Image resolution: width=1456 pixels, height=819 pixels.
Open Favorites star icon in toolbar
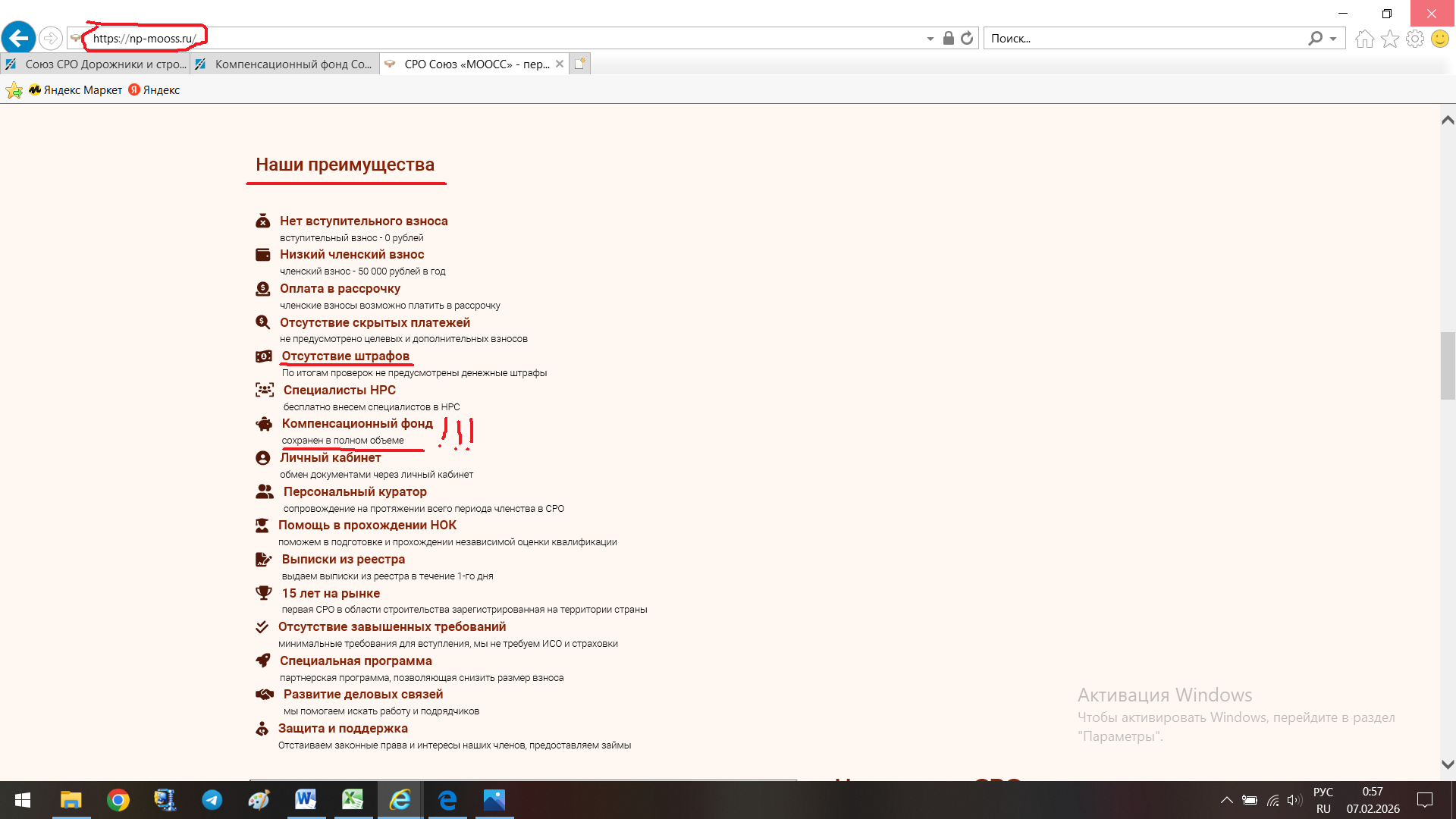(x=1389, y=39)
